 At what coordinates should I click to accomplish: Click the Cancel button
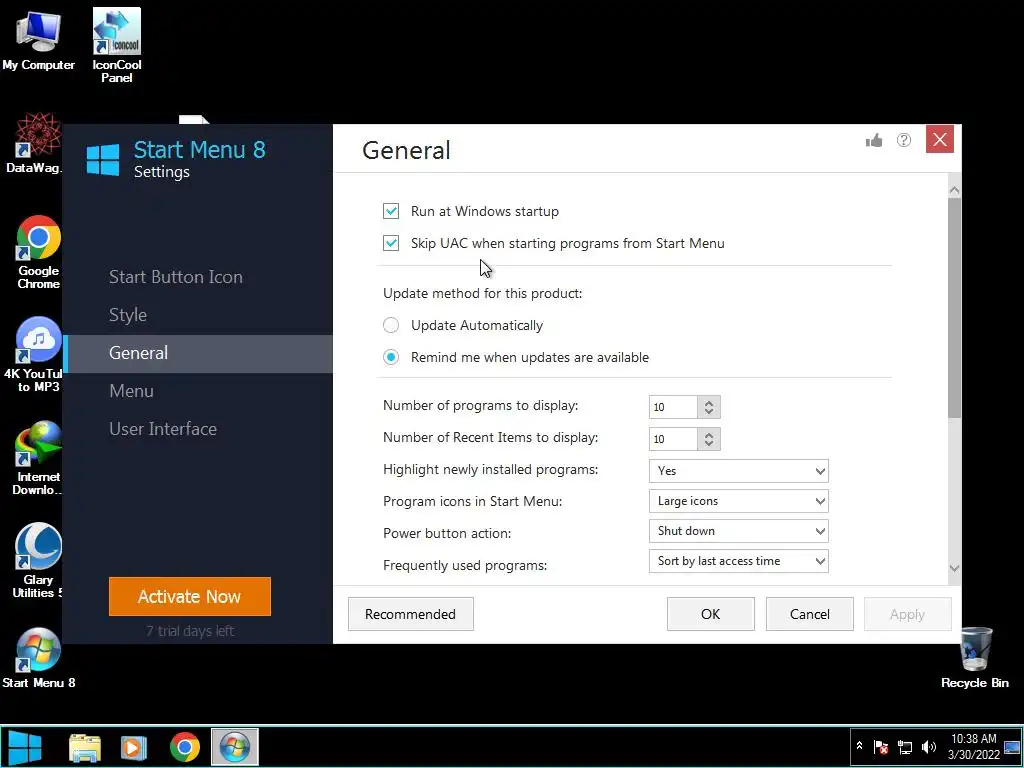click(810, 614)
